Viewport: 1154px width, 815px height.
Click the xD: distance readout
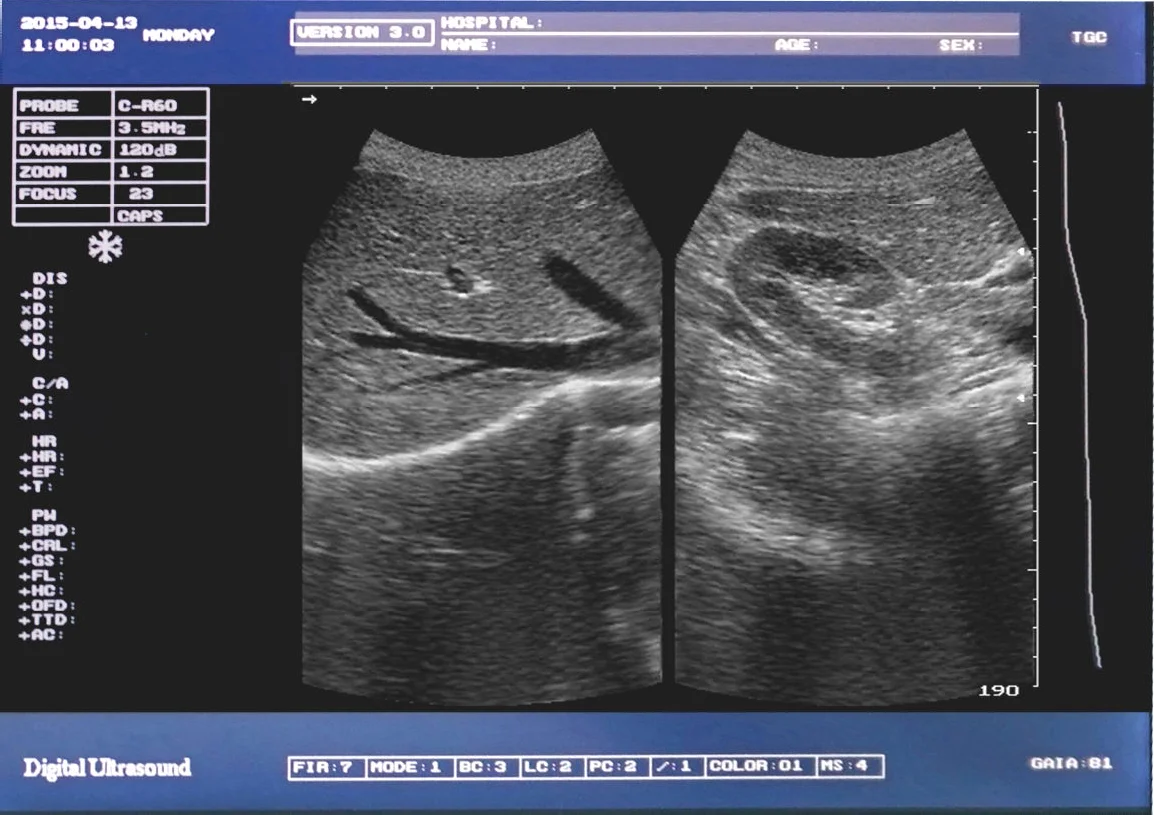[37, 309]
